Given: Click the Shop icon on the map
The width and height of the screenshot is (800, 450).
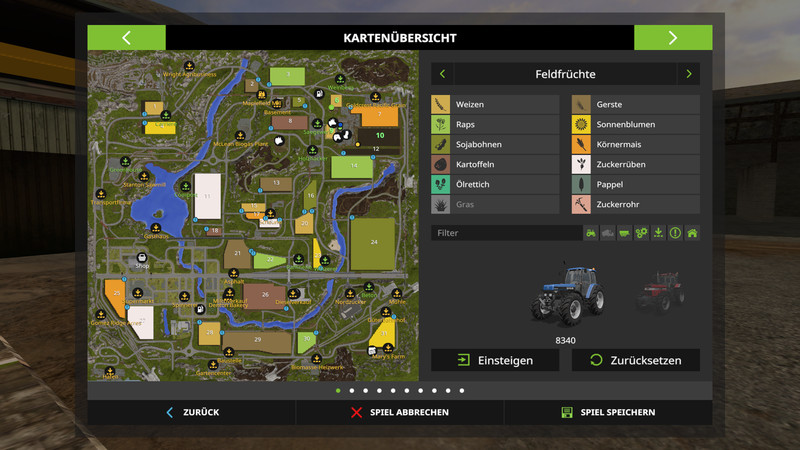Looking at the screenshot, I should pyautogui.click(x=142, y=258).
